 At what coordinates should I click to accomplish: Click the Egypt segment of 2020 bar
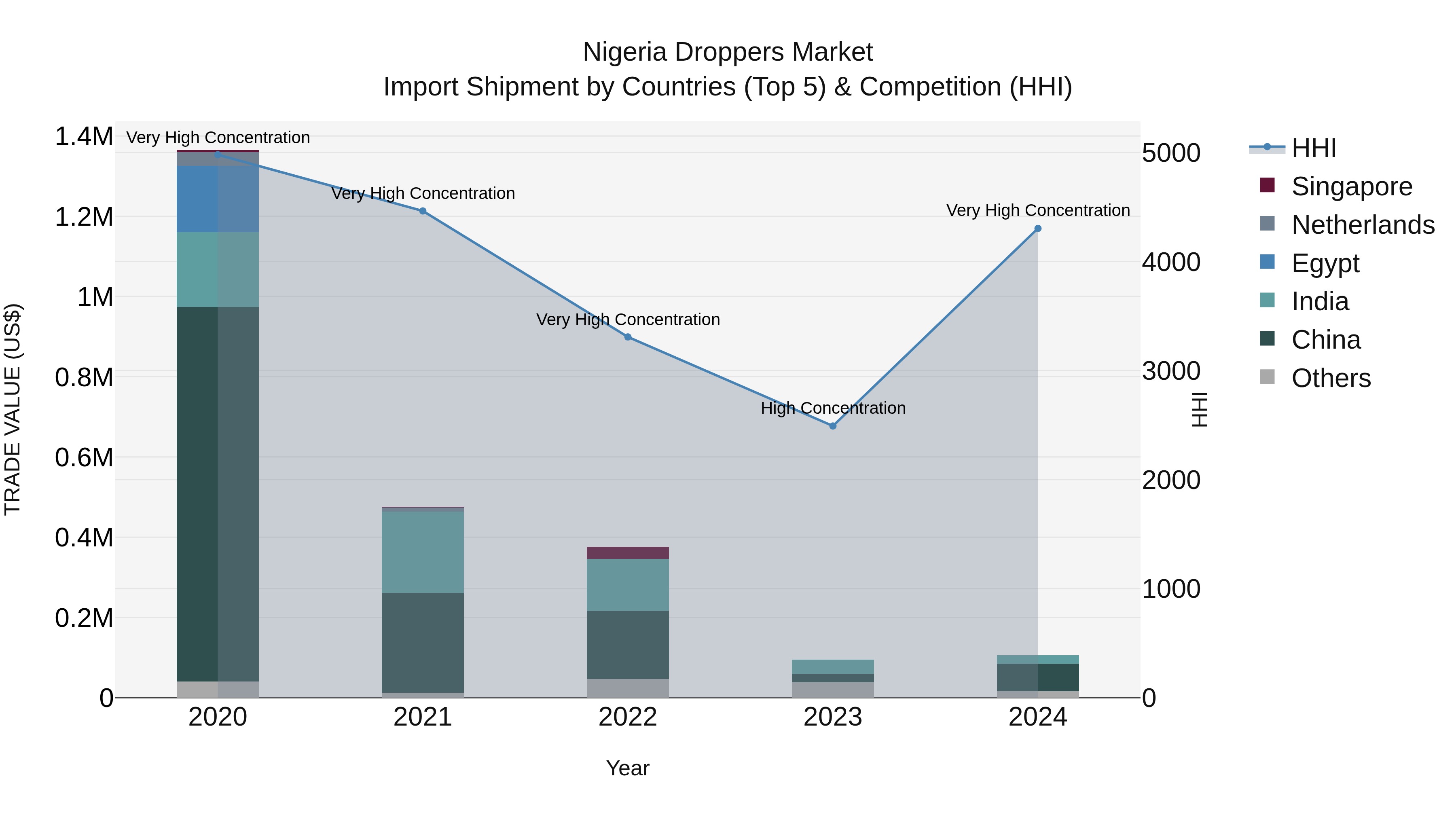[218, 199]
